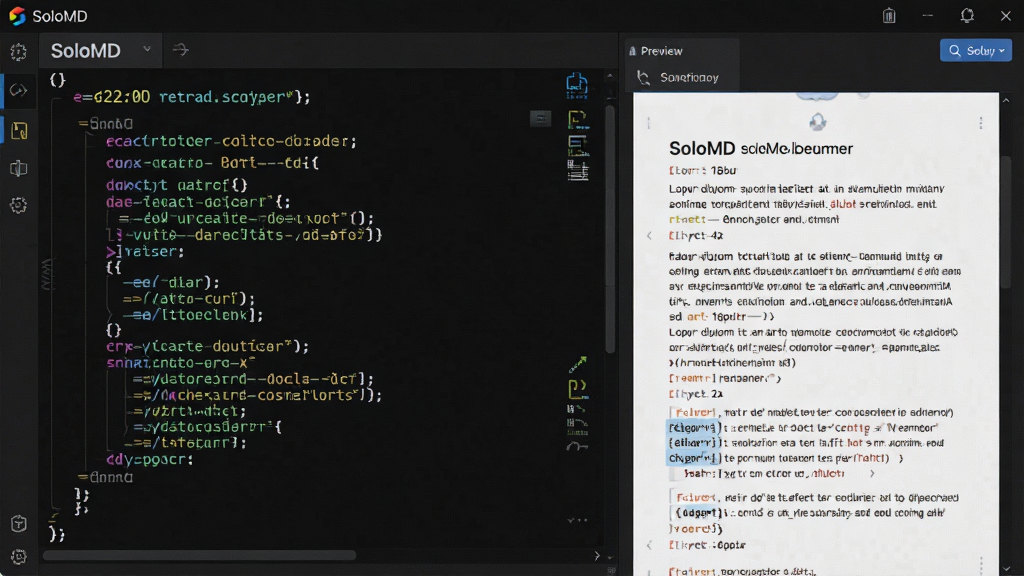
Task: Select the circular sync arrows sidebar icon
Action: point(18,90)
